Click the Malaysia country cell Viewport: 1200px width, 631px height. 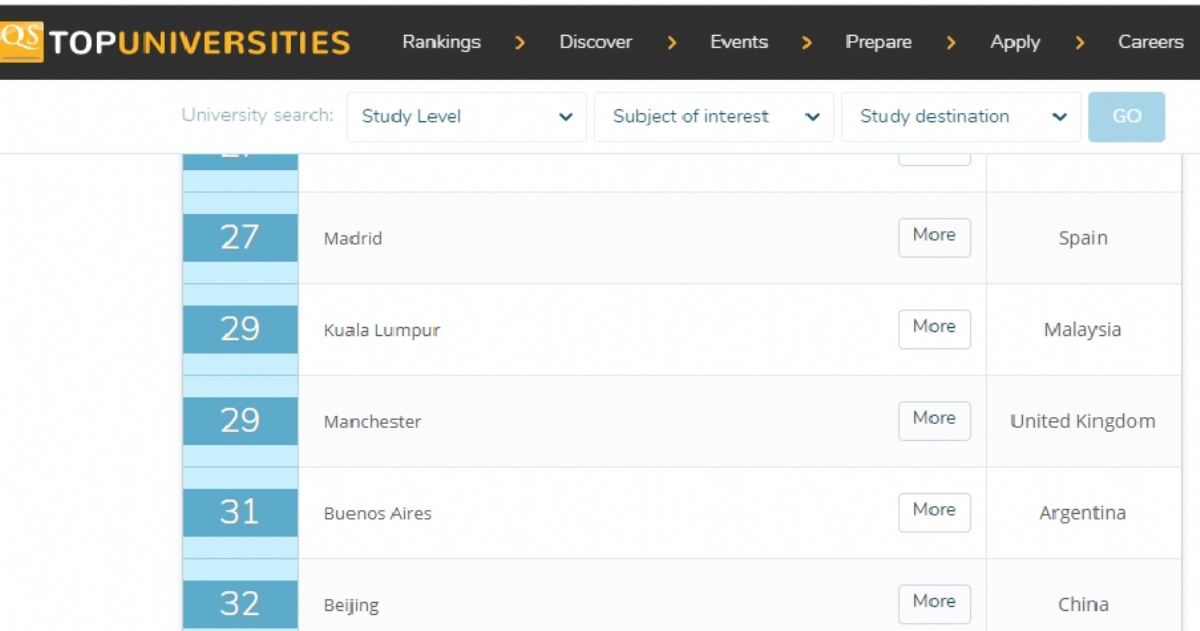tap(1083, 329)
